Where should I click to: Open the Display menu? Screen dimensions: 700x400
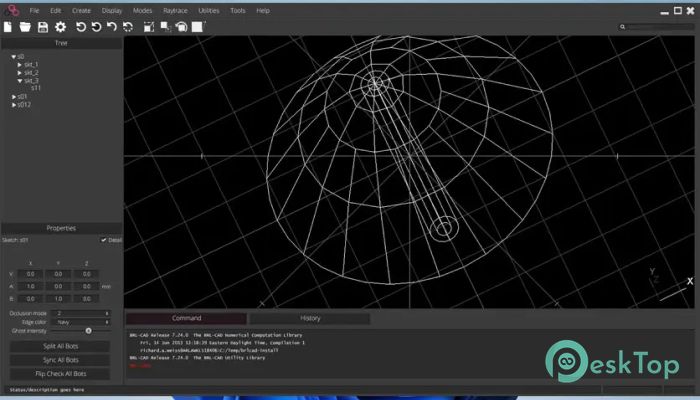112,10
